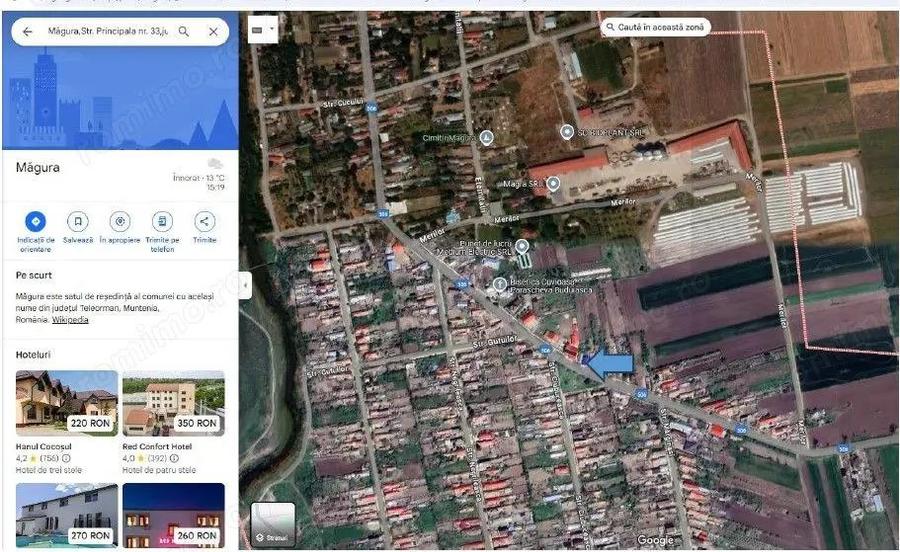Select the Cimitir Măgura map marker
This screenshot has height=552, width=900.
pyautogui.click(x=486, y=137)
